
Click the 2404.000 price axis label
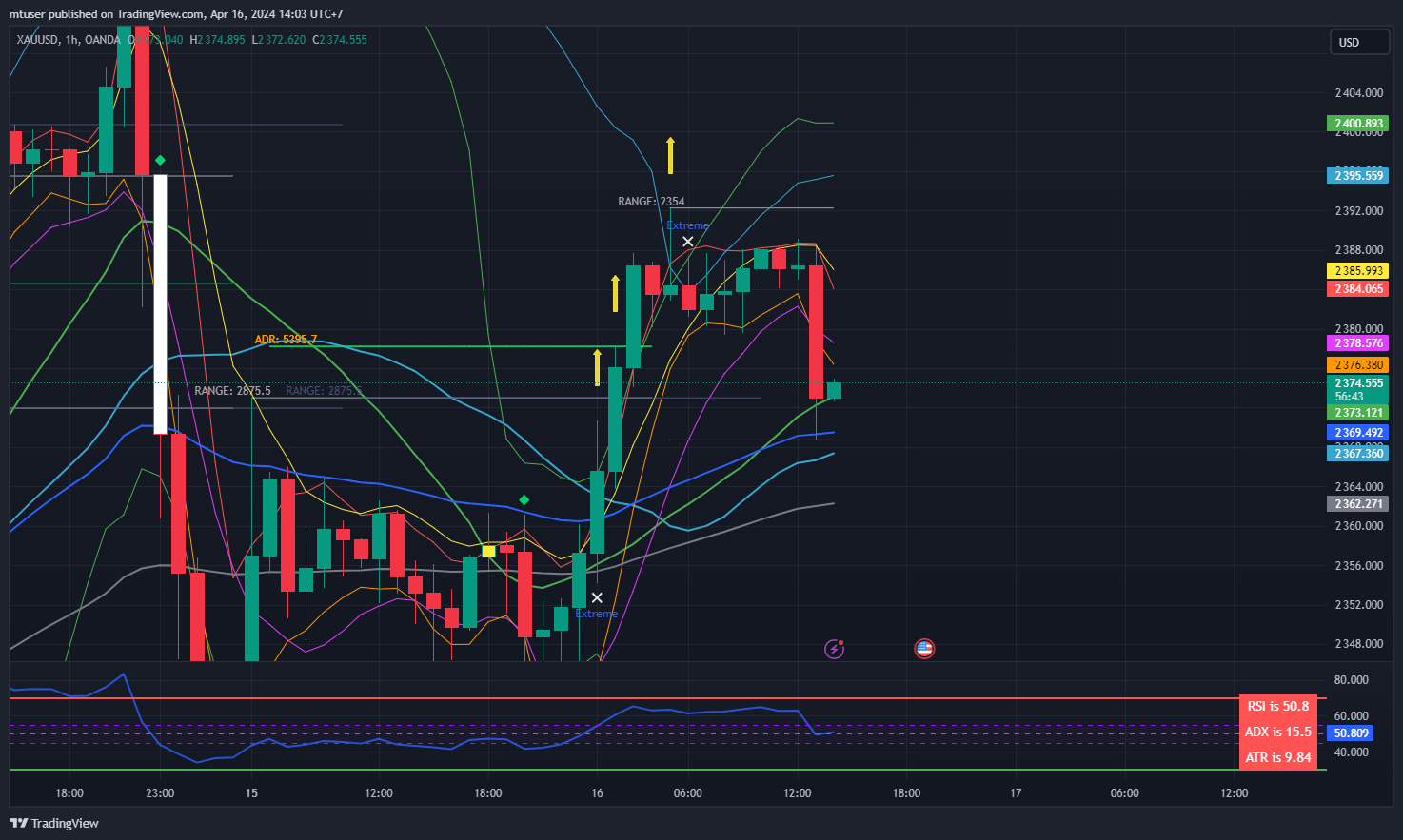[1358, 93]
